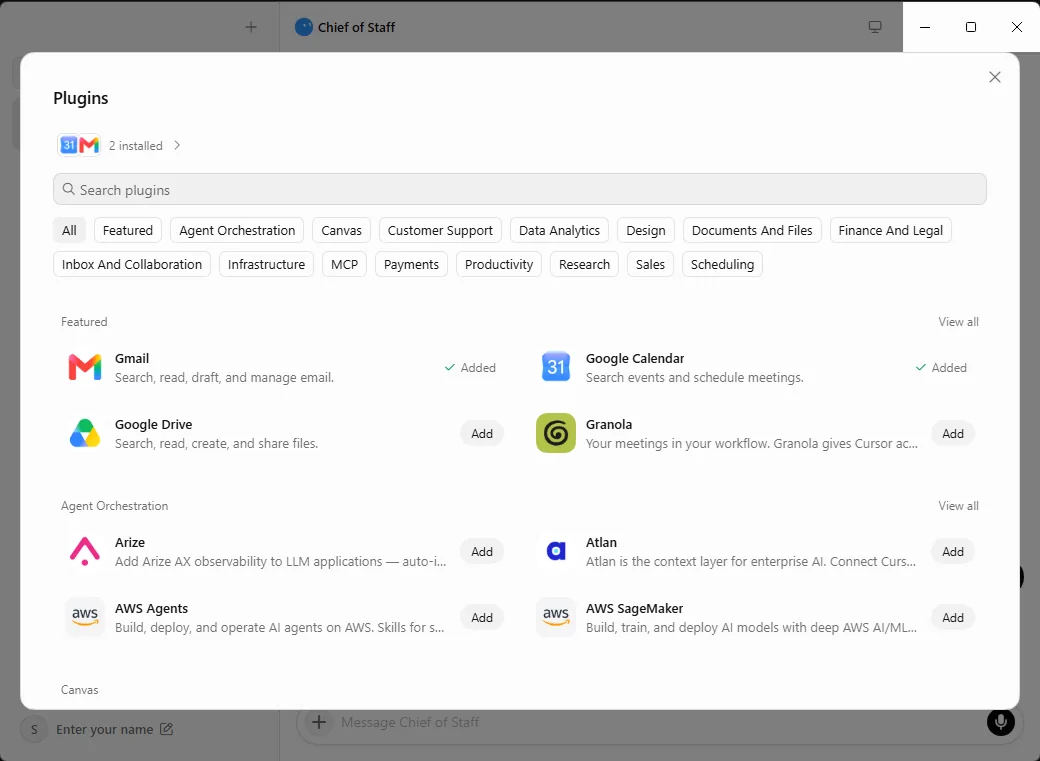Filter plugins by Productivity
This screenshot has width=1040, height=761.
(x=499, y=264)
